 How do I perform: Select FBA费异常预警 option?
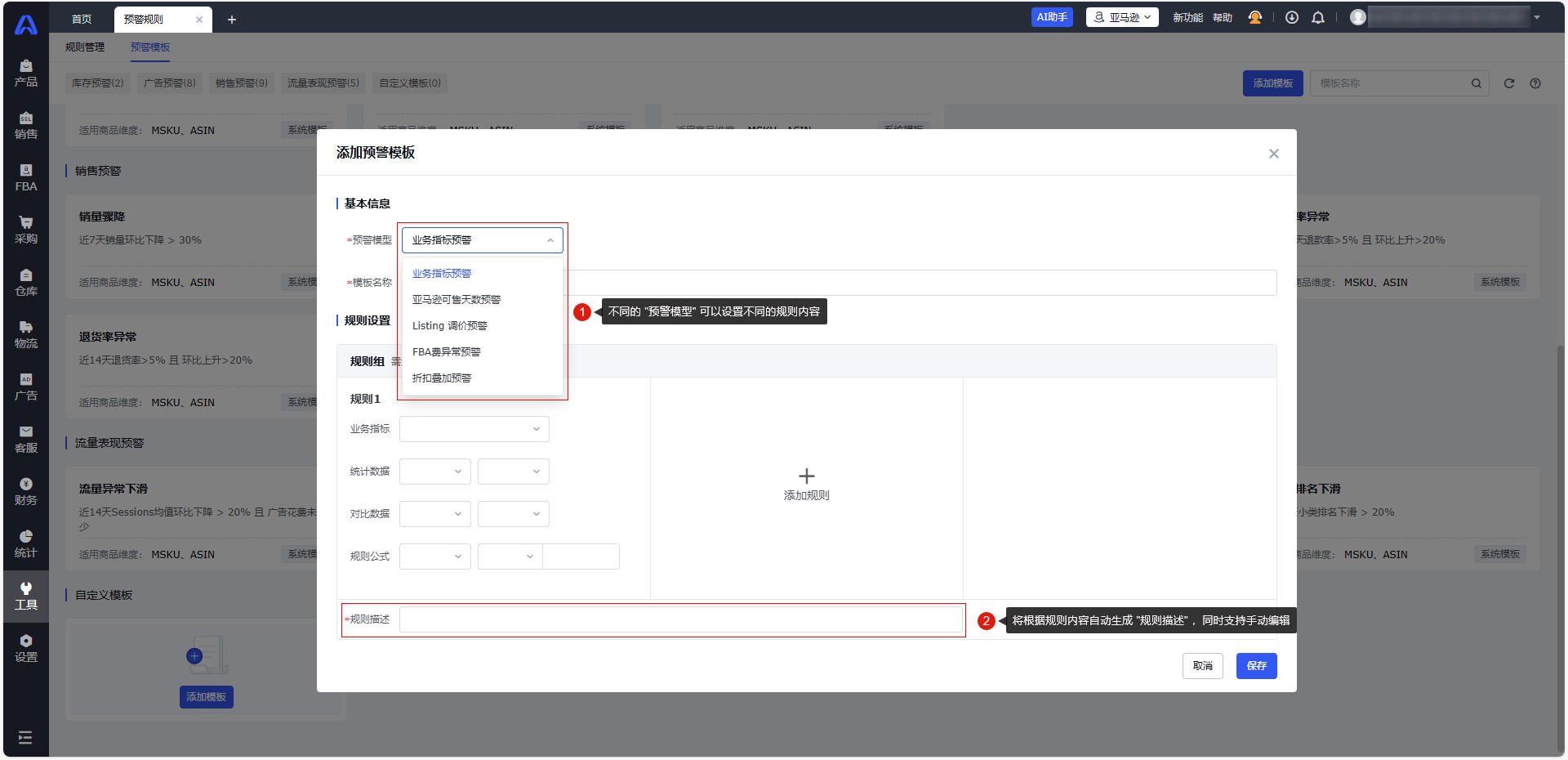click(446, 352)
